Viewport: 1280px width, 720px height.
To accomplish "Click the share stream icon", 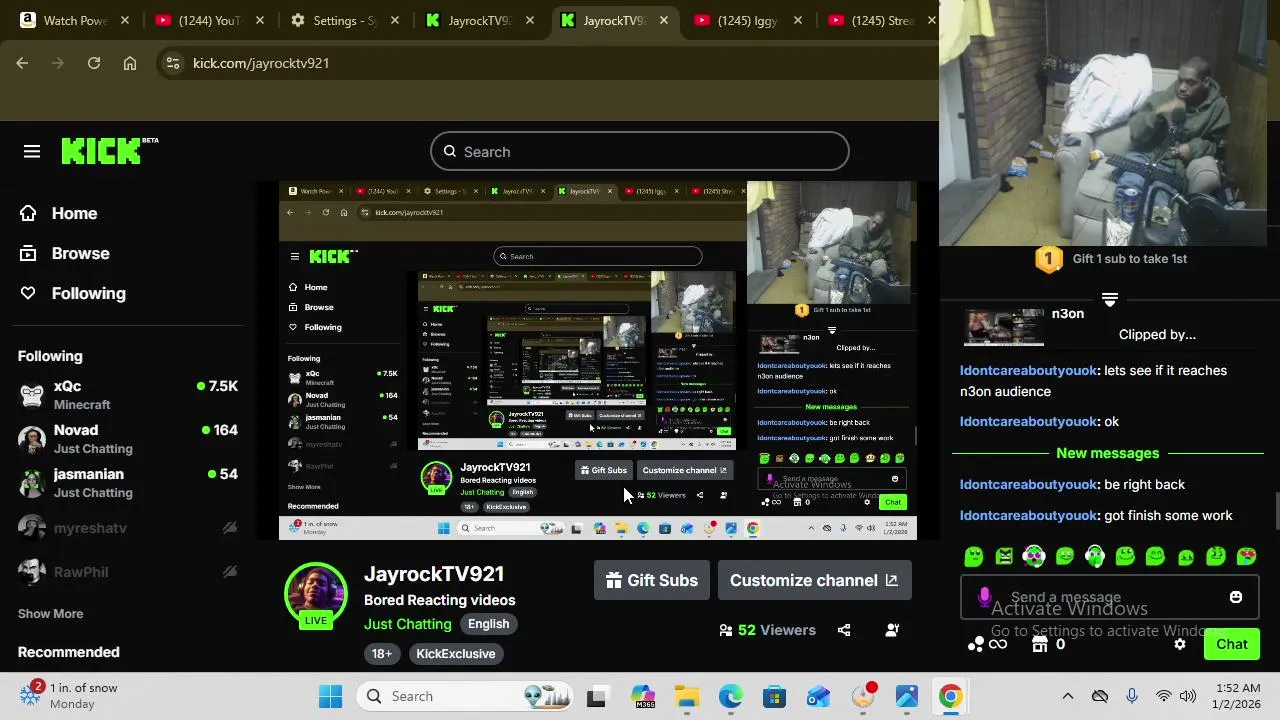I will (844, 630).
